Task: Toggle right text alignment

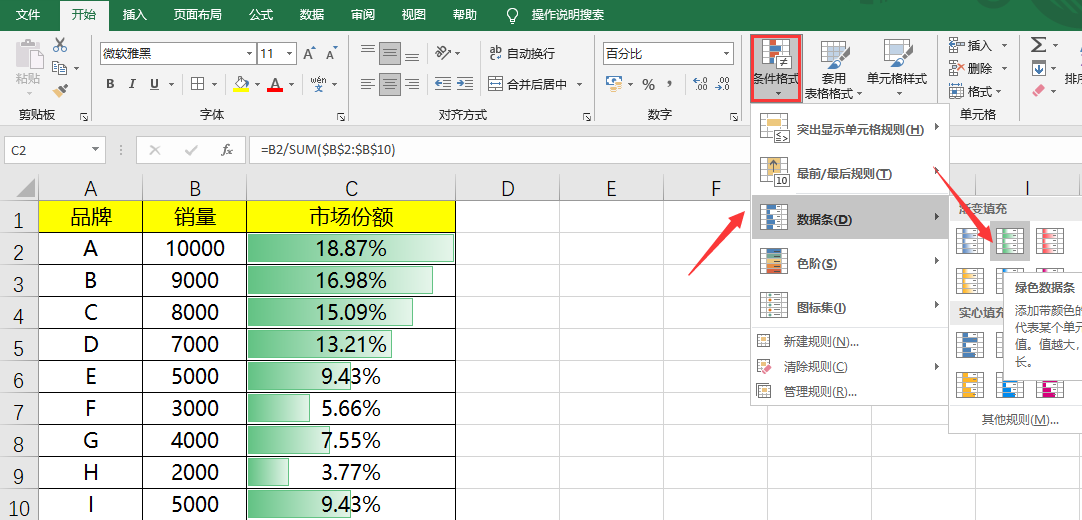Action: [x=412, y=84]
